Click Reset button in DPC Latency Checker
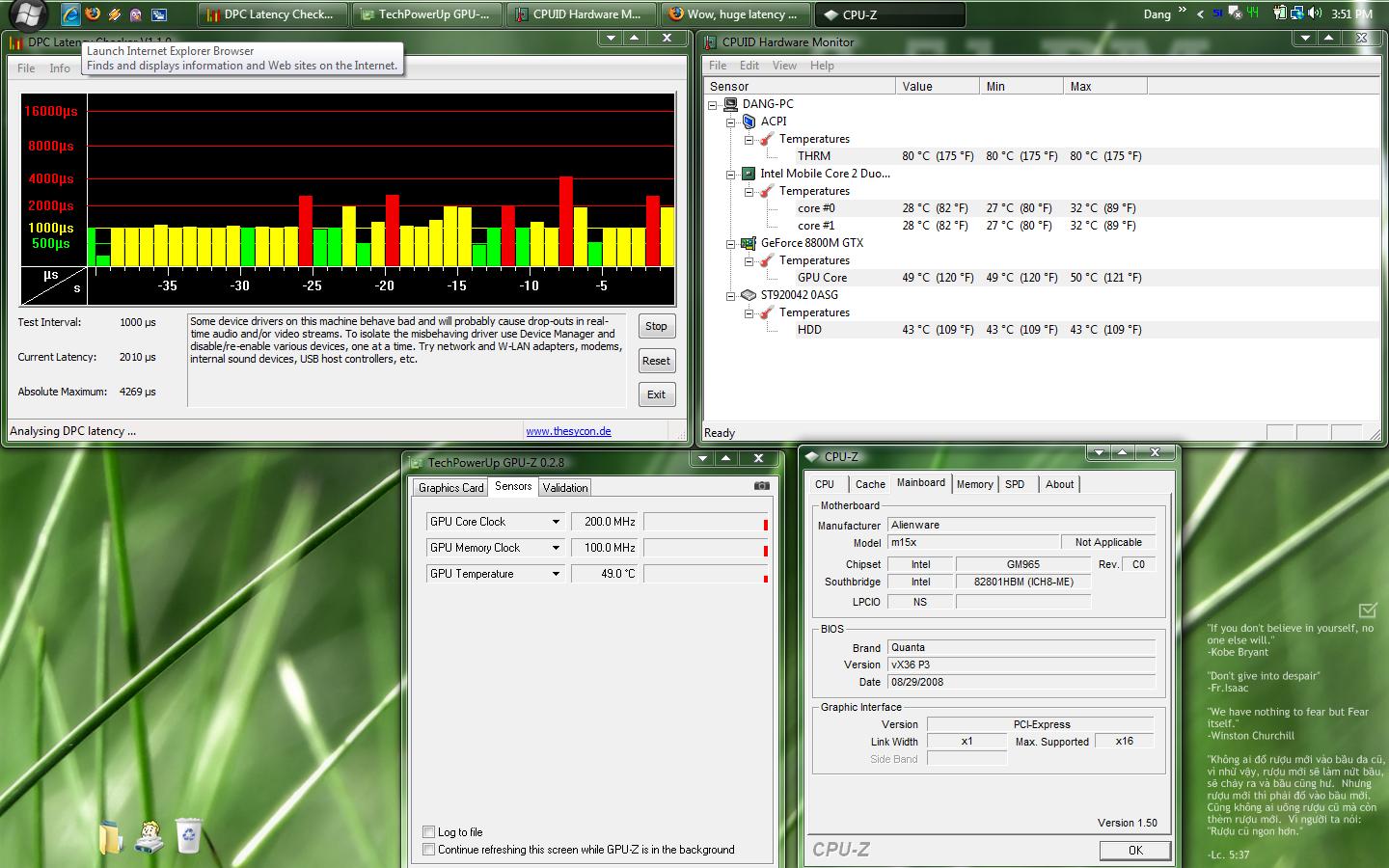This screenshot has width=1389, height=868. point(656,361)
